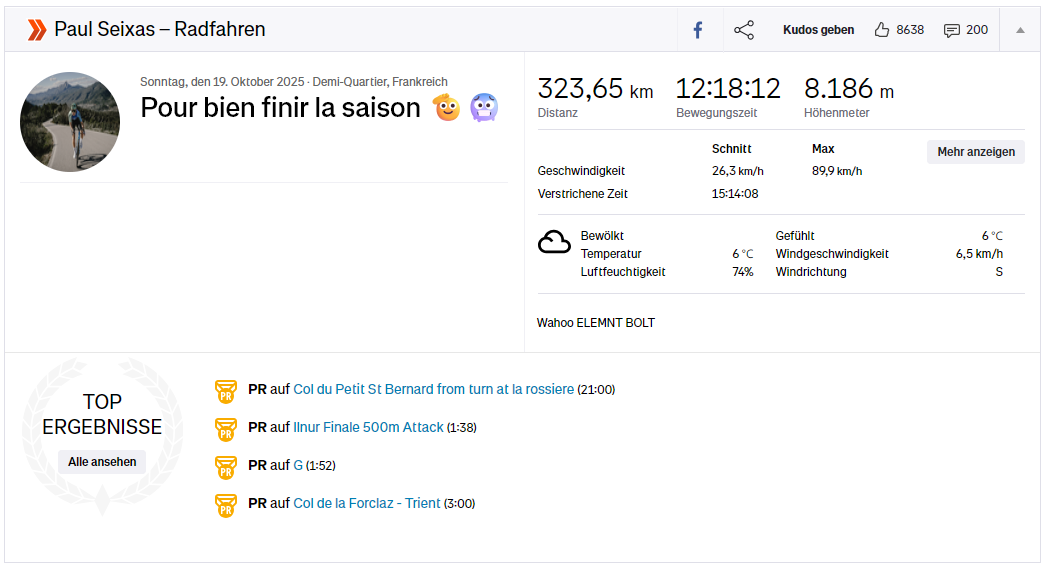
Task: View all results via Alle ansehen
Action: pyautogui.click(x=102, y=462)
